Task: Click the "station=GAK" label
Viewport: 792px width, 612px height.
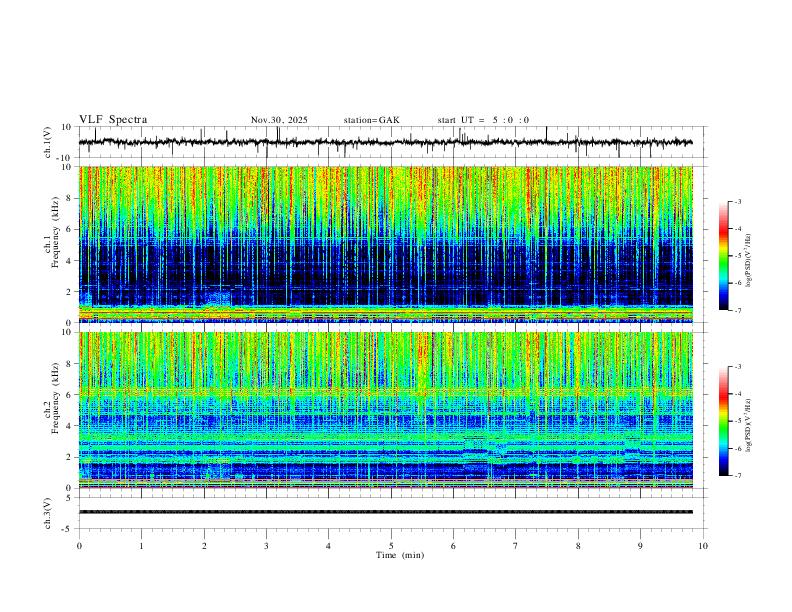Action: [x=372, y=120]
